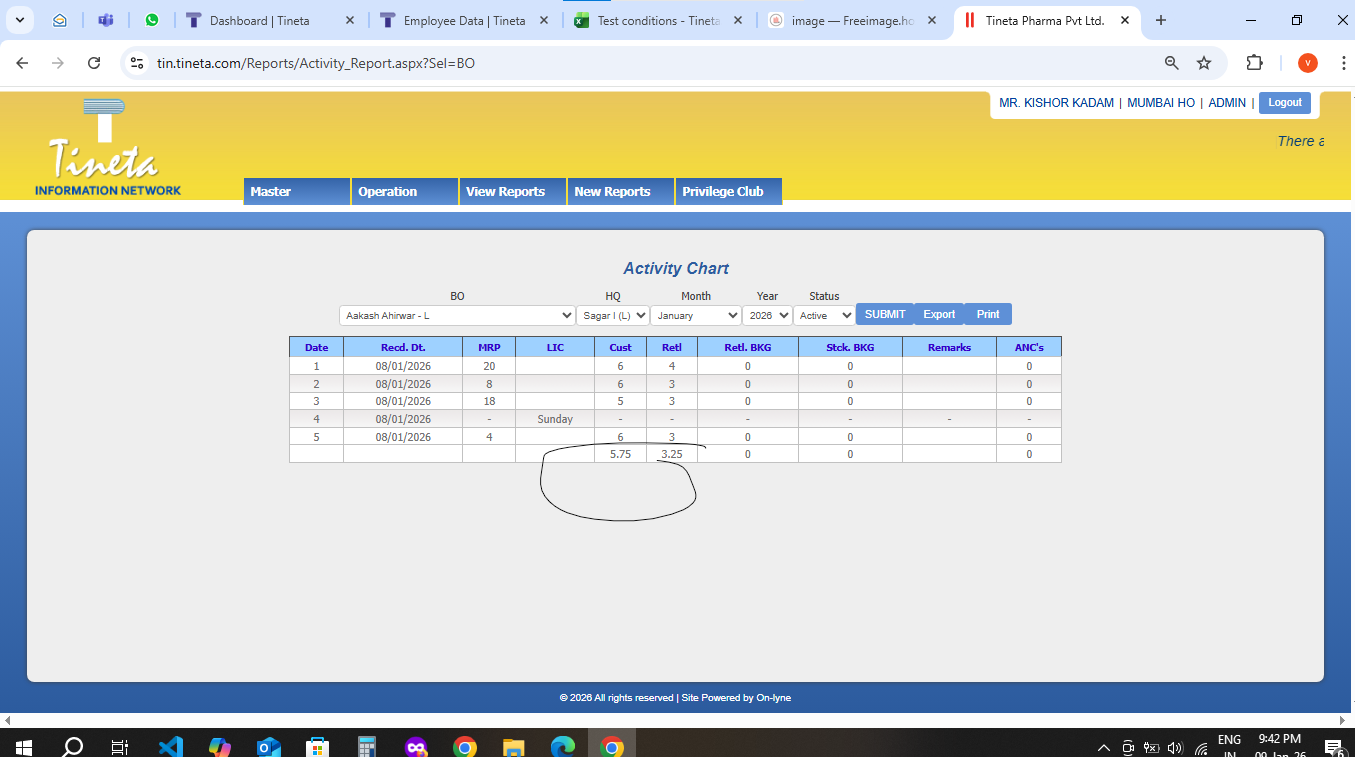Expand the Month dropdown showing January
Image resolution: width=1355 pixels, height=757 pixels.
coord(696,315)
